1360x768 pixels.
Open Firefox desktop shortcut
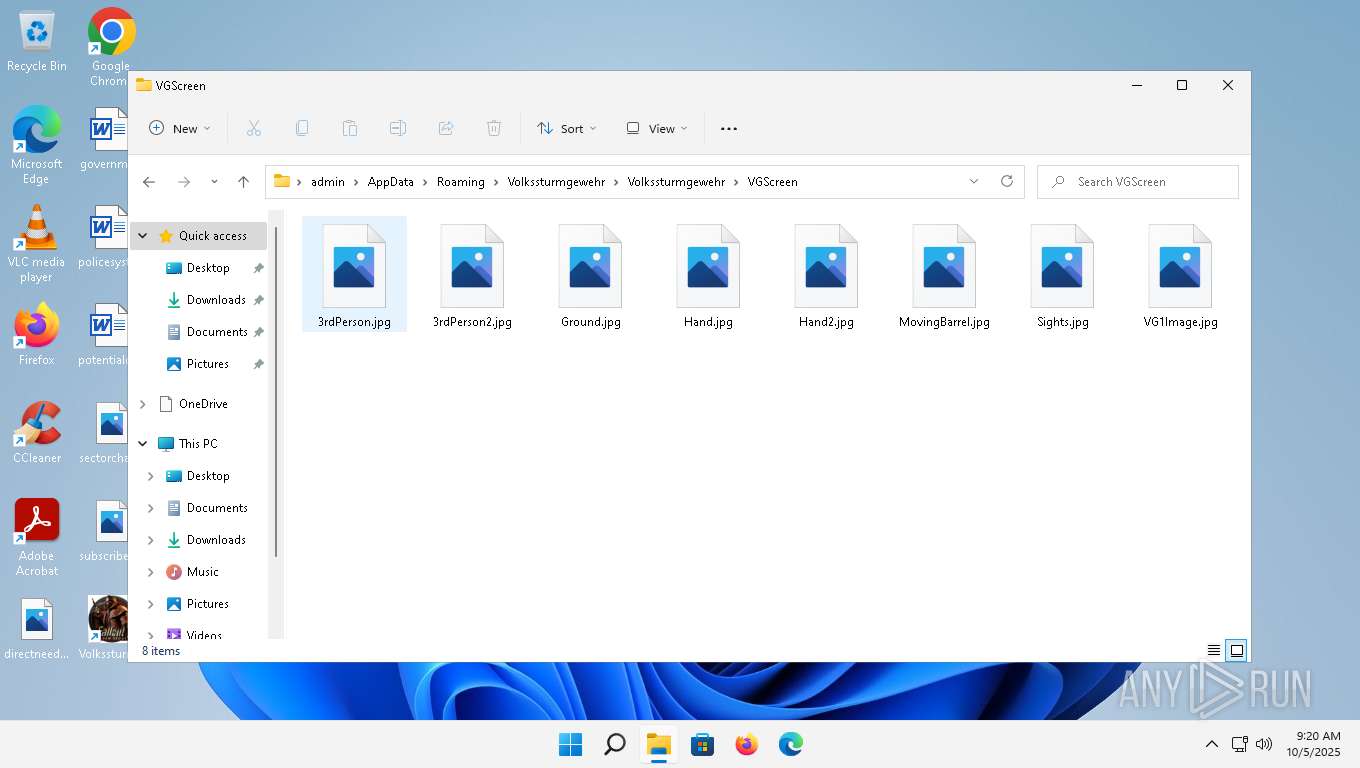click(x=36, y=335)
